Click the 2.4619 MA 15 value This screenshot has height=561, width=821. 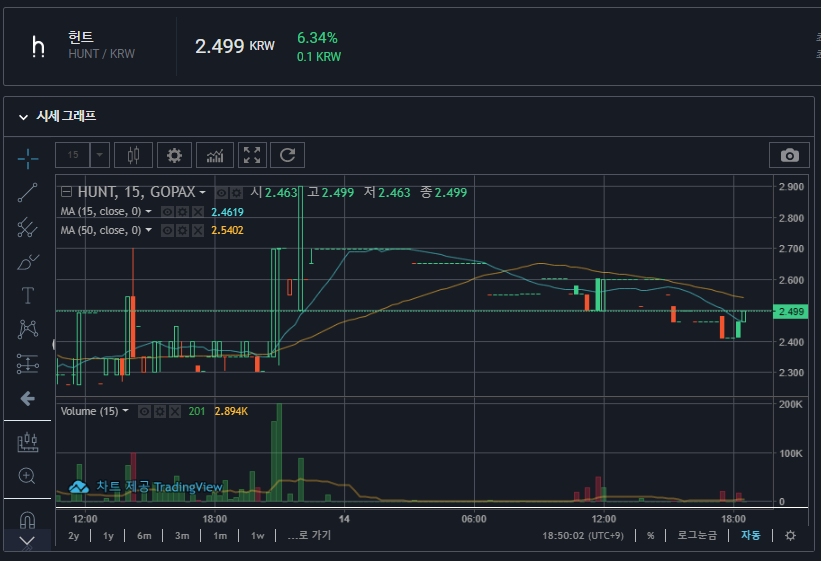click(227, 212)
